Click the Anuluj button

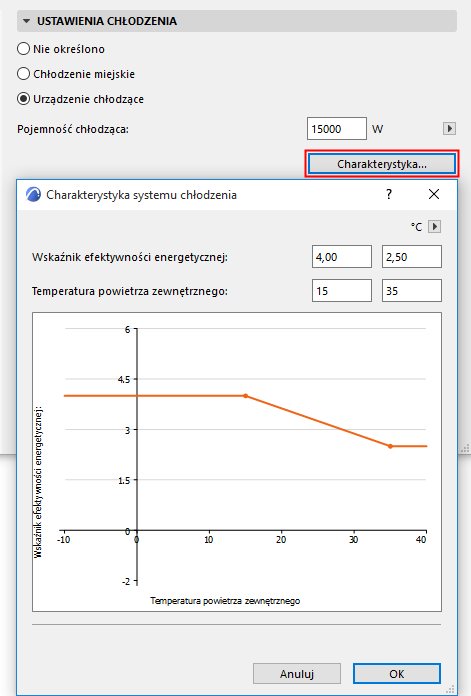coord(297,674)
